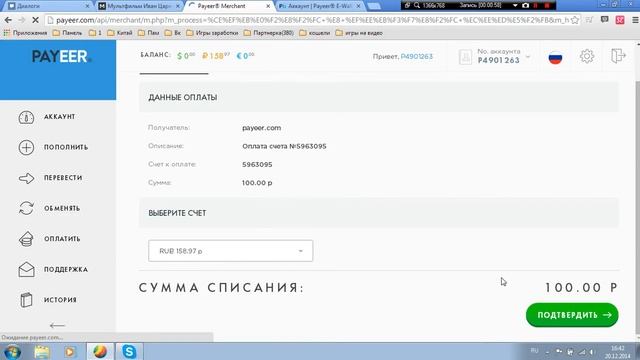
Task: Launch media player from the taskbar
Action: point(70,351)
